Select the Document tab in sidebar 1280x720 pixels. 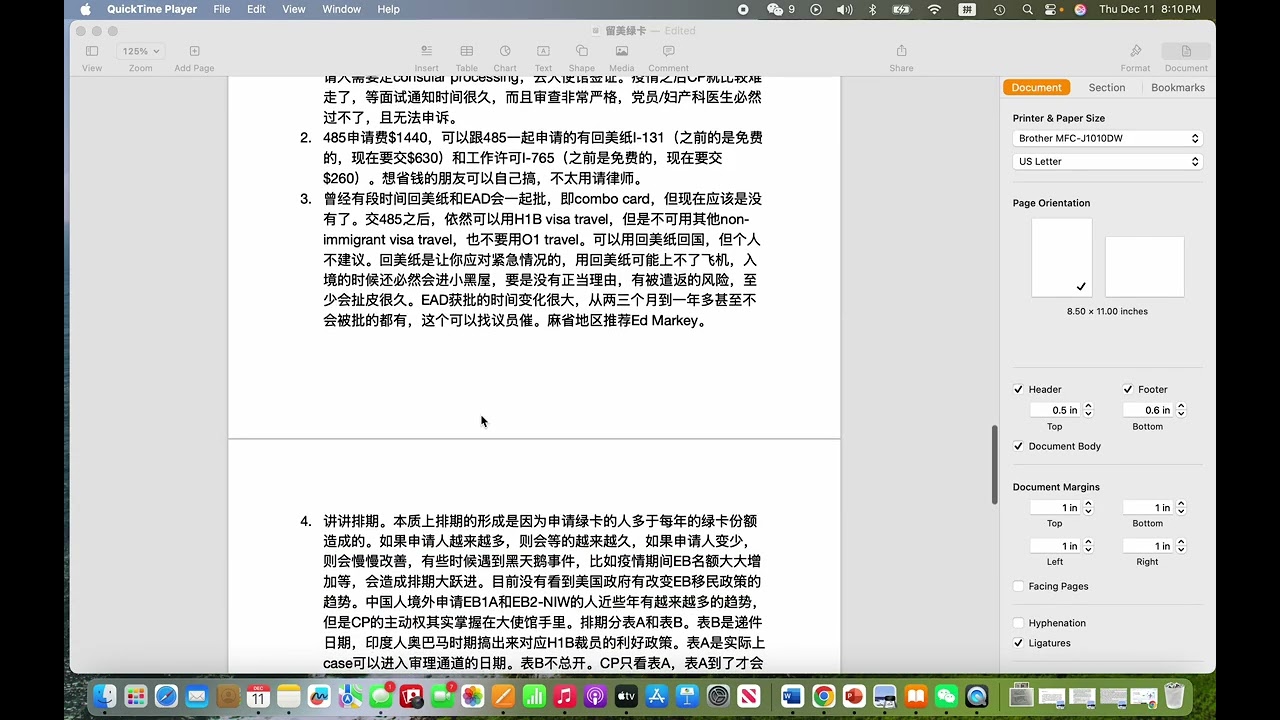1036,88
